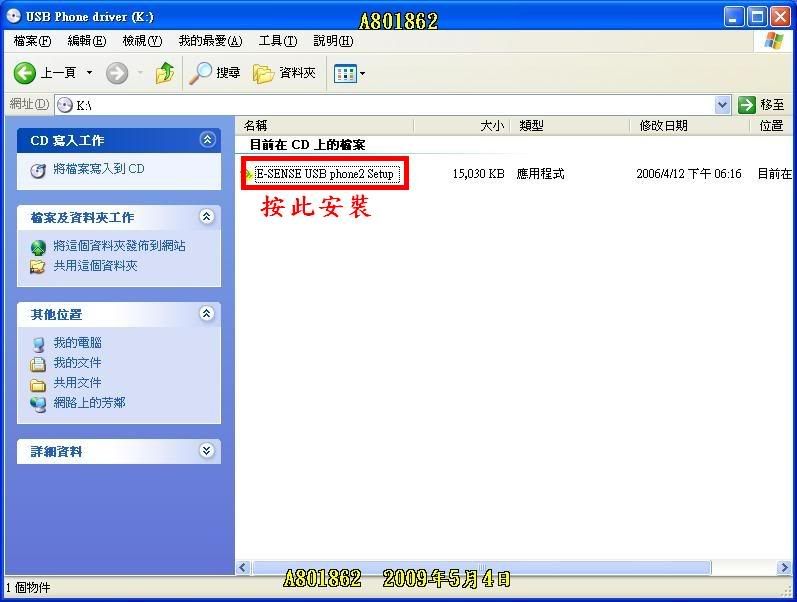Sort by the 大小 column header

[462, 126]
